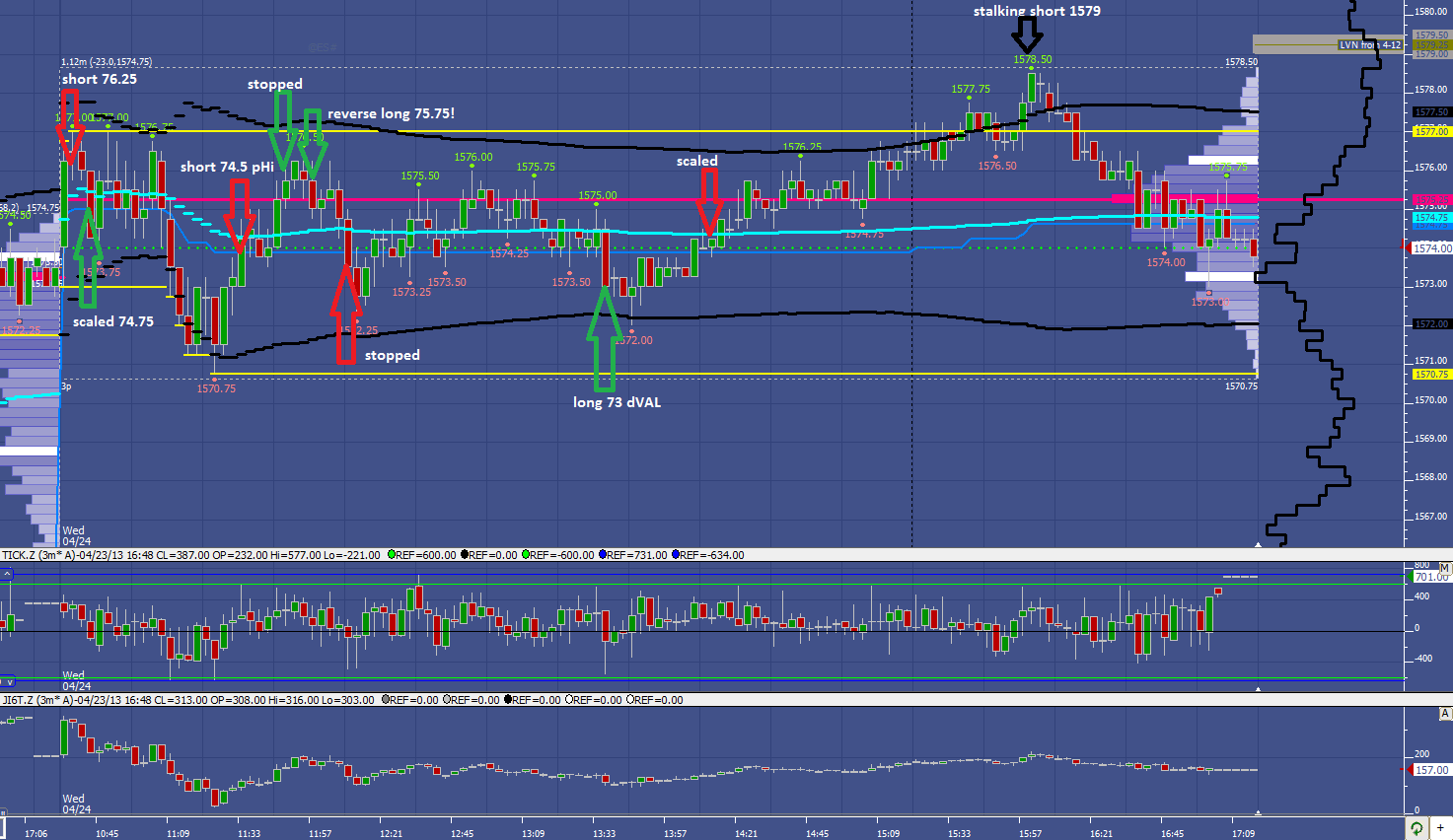Click the 'short 76.25' annotation text
Image resolution: width=1453 pixels, height=840 pixels.
[x=100, y=79]
